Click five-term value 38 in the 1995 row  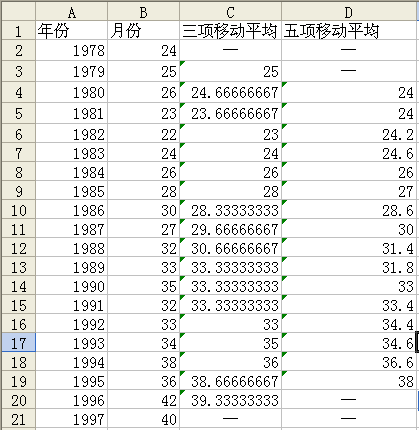click(350, 381)
